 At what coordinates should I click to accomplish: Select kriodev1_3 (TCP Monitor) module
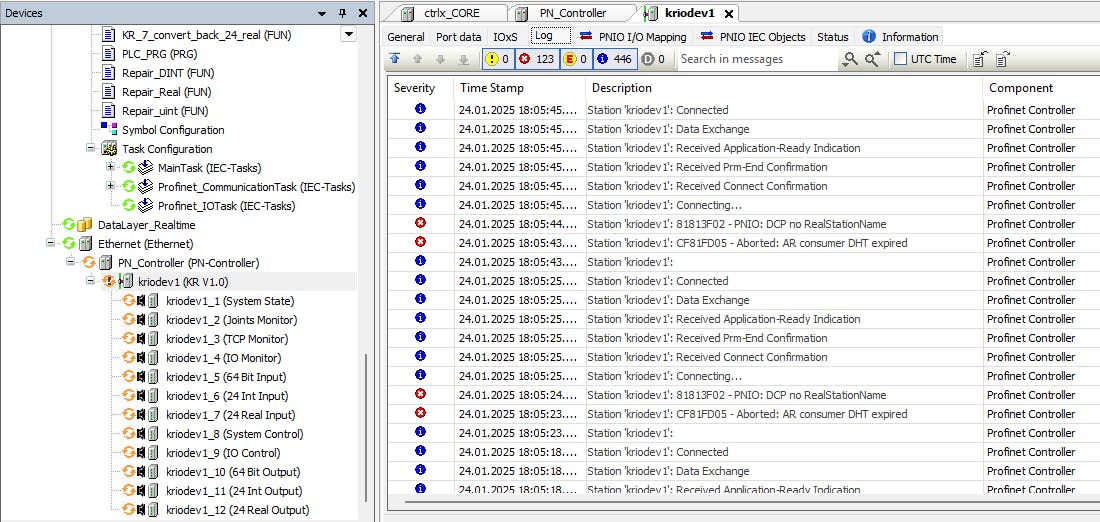pos(226,339)
